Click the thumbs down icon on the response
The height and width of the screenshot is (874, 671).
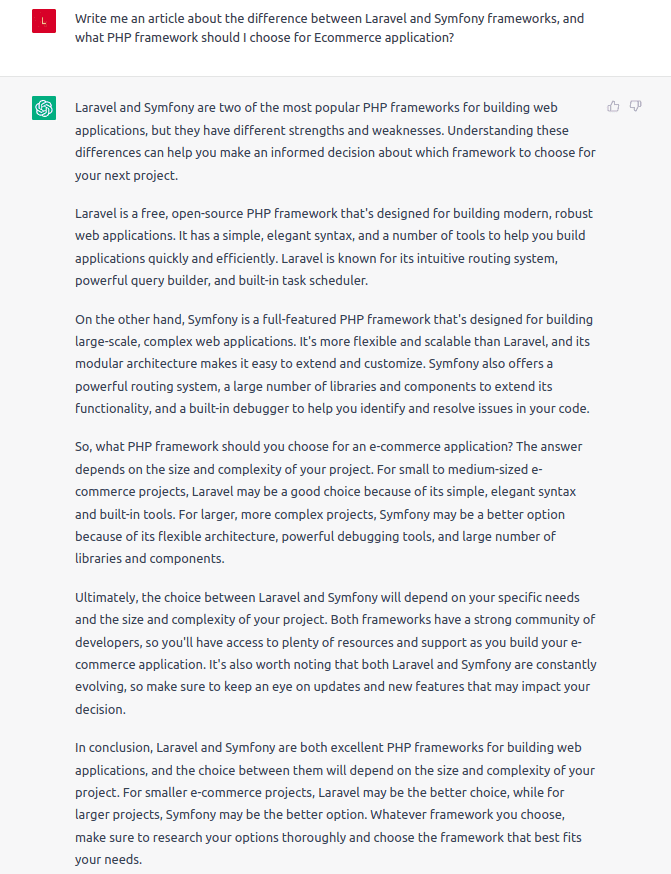636,106
